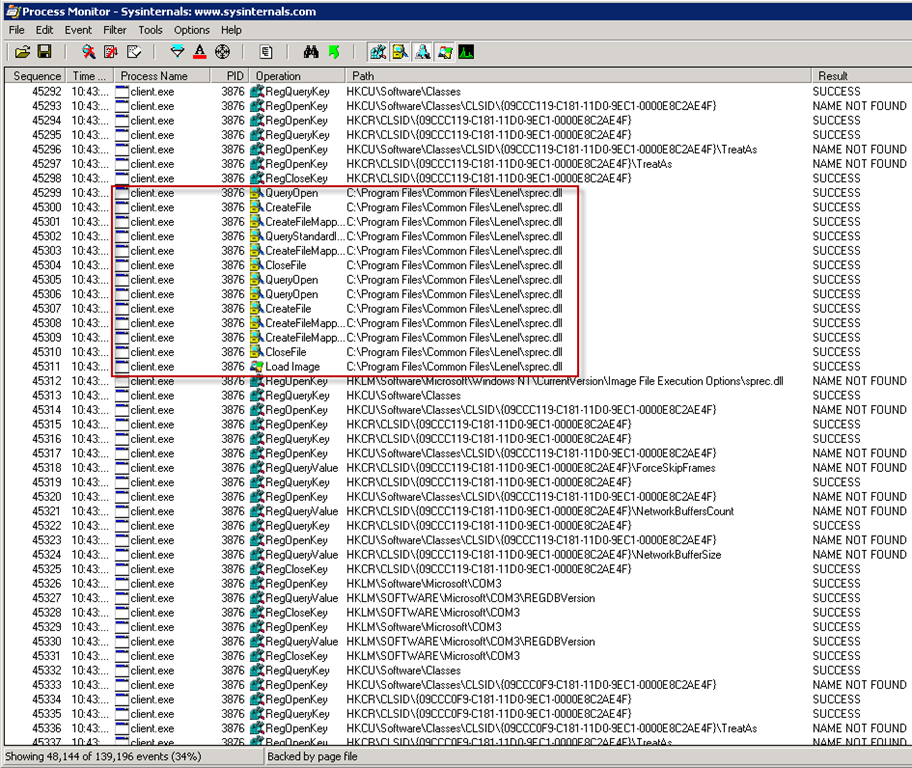Click the Find binoculars icon

tap(311, 51)
